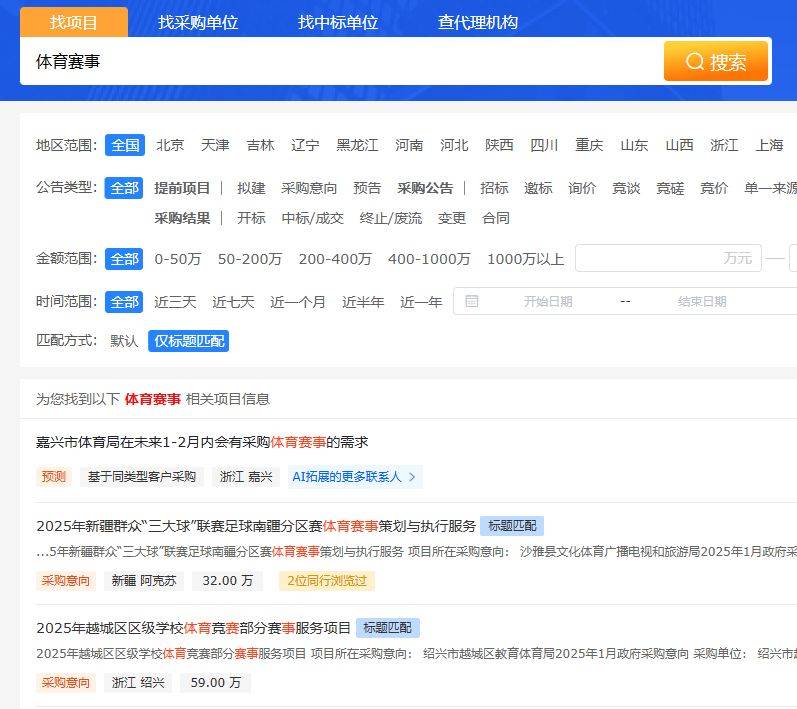The height and width of the screenshot is (709, 797).
Task: Click the magnifier icon in search button
Action: (x=694, y=61)
